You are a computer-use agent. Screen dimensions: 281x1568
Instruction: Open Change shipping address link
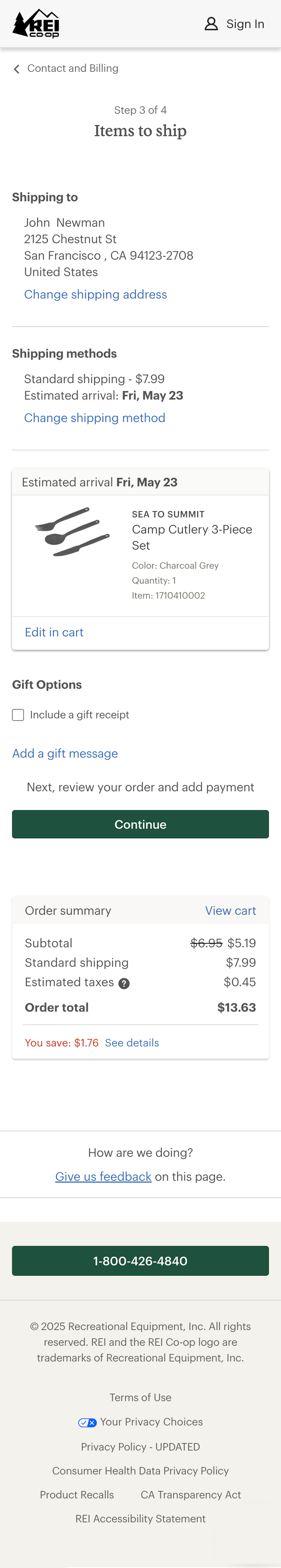click(x=95, y=295)
